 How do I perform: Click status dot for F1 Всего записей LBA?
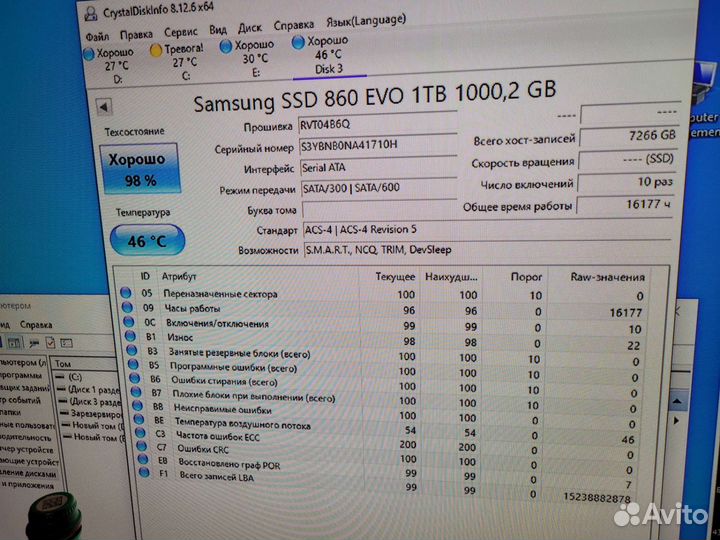(x=145, y=472)
